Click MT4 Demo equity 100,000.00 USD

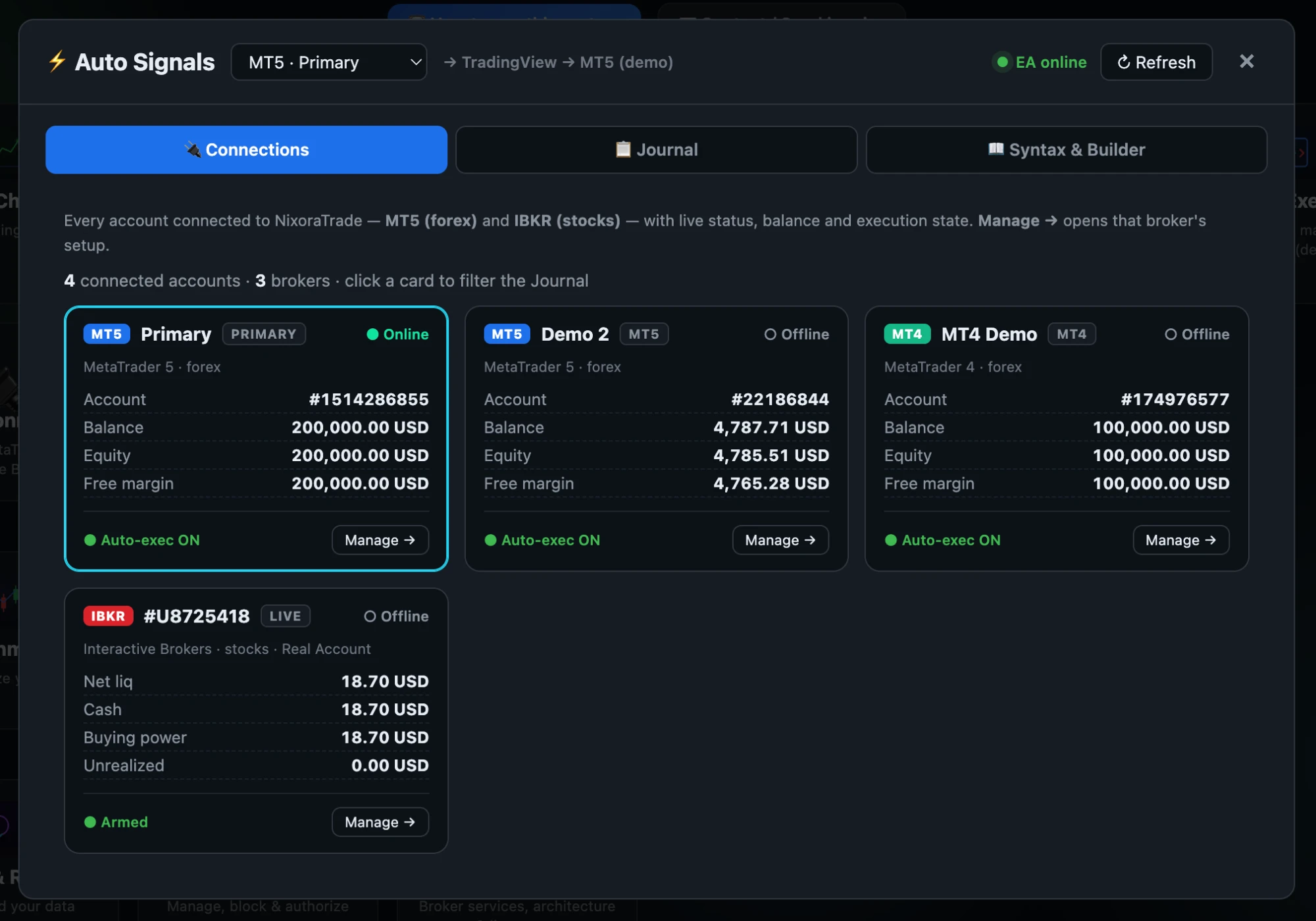(1161, 455)
